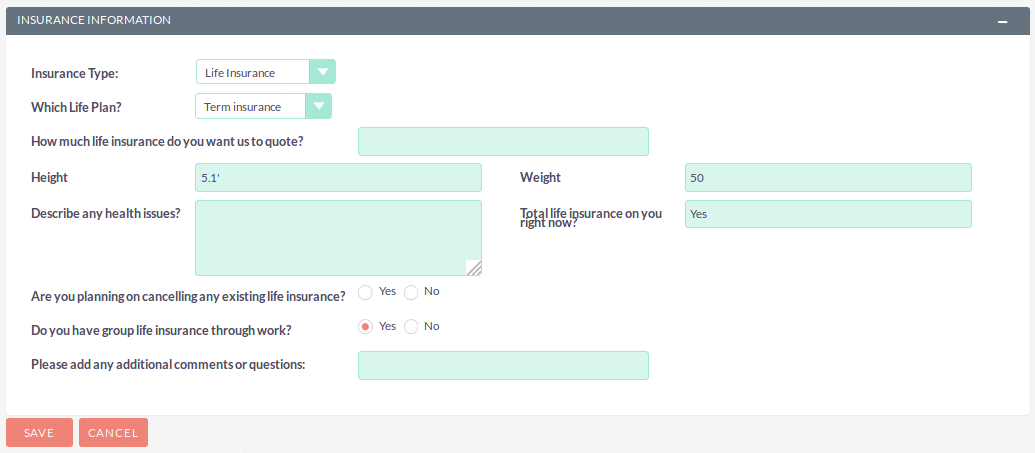Select Life Insurance combo box
Image resolution: width=1035 pixels, height=453 pixels.
pyautogui.click(x=266, y=72)
